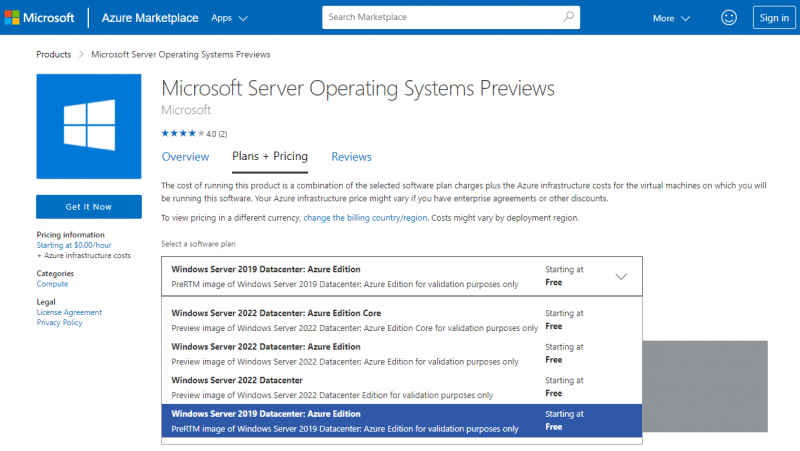The image size is (800, 451).
Task: Click the star rating 4.0
Action: tap(194, 134)
